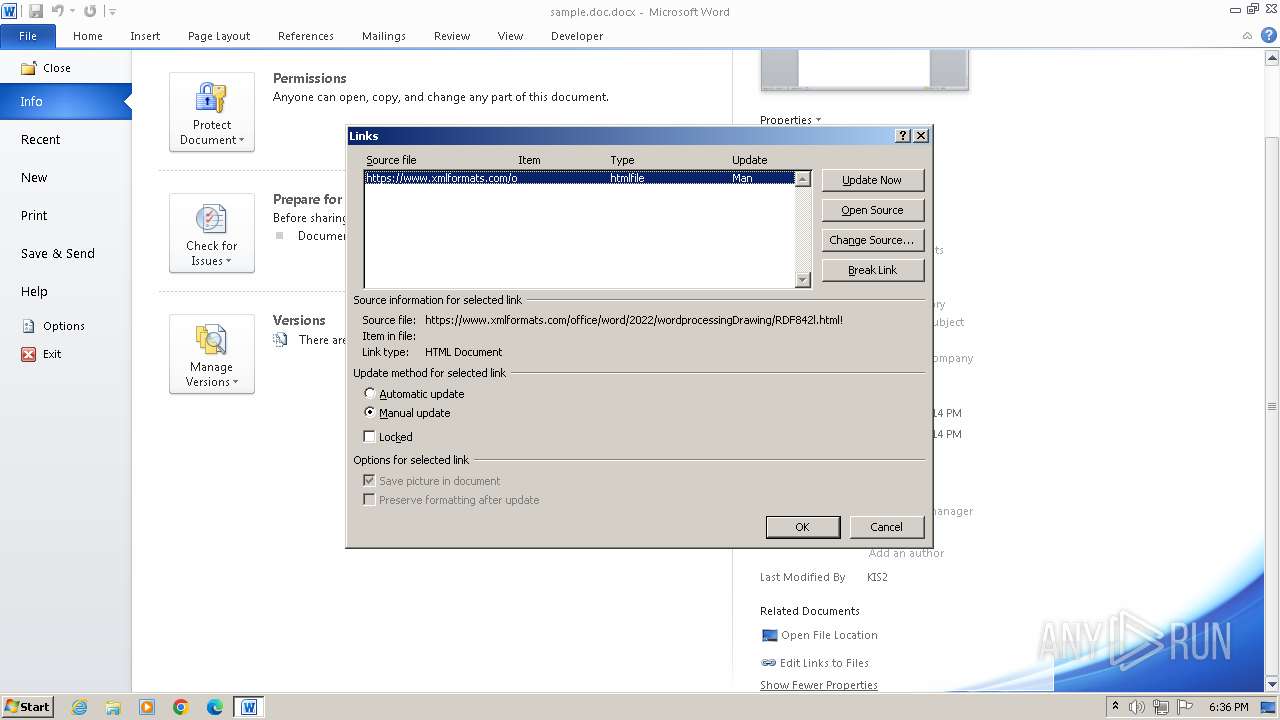Switch to the Page Layout tab

click(219, 36)
